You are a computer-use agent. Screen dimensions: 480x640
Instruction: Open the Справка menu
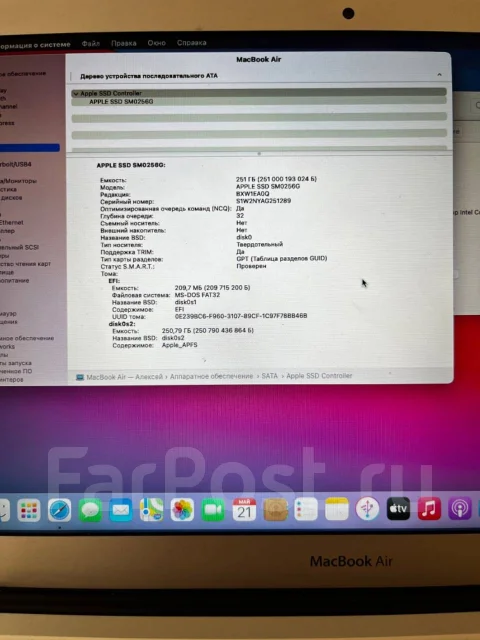click(191, 42)
